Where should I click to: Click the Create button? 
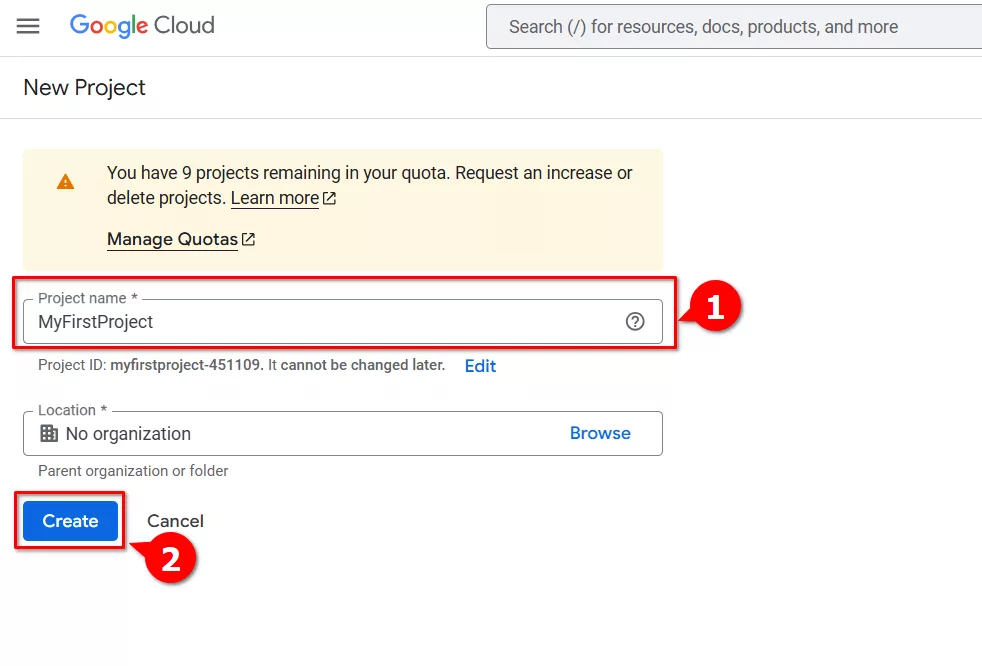point(69,520)
